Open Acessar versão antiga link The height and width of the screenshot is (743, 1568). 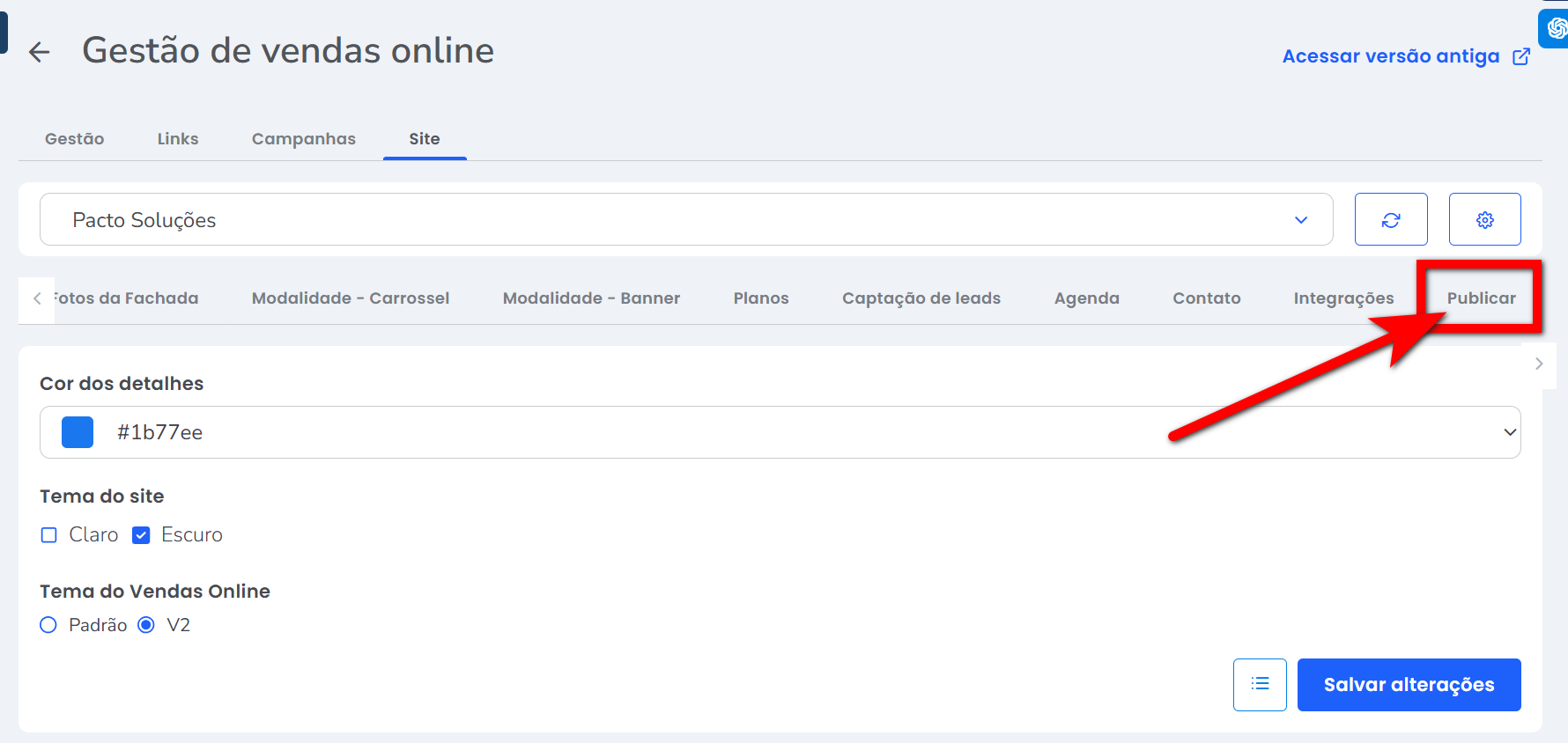[1390, 56]
